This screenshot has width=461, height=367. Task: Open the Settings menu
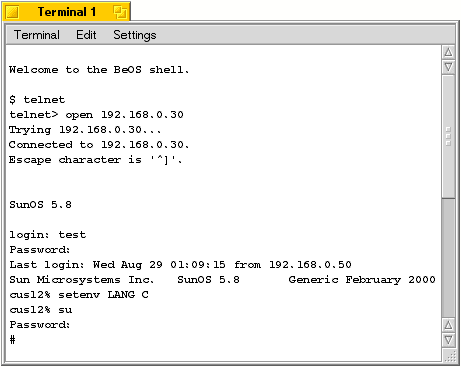coord(135,35)
